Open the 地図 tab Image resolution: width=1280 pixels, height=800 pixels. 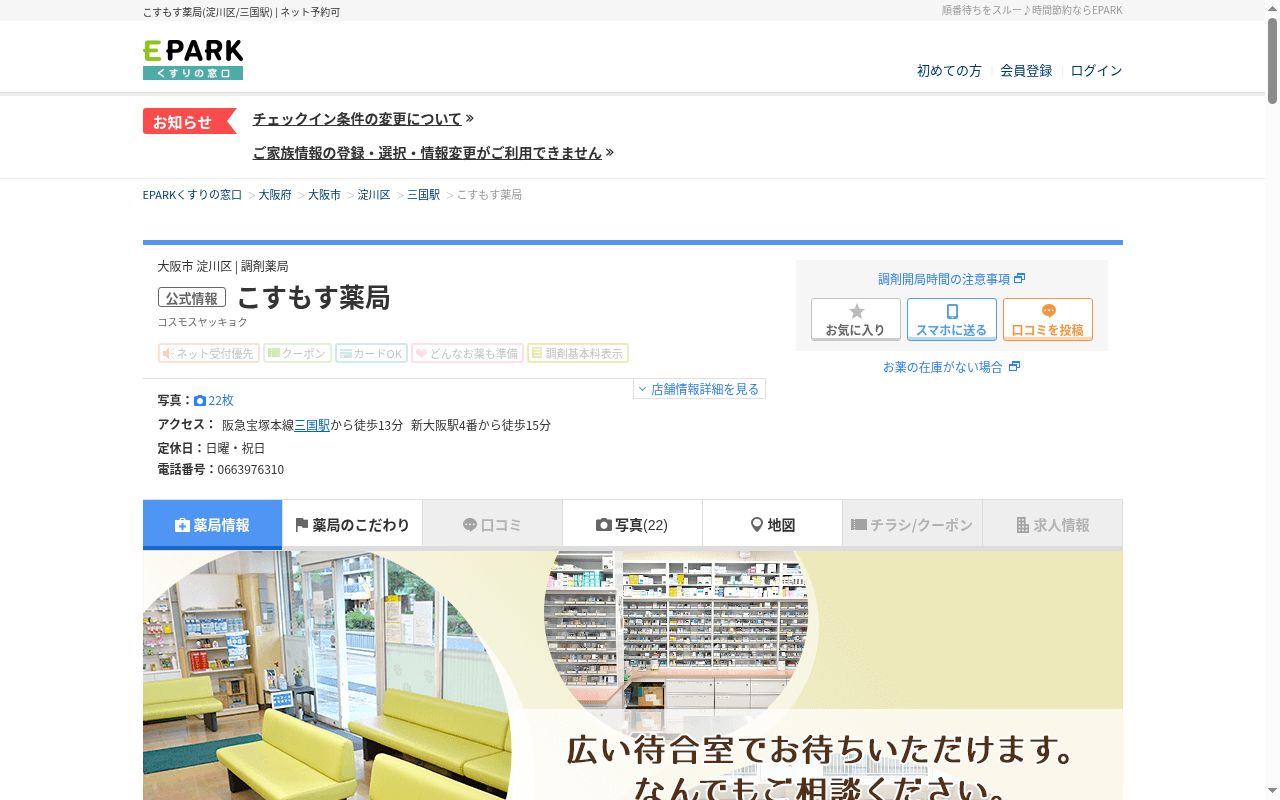point(772,525)
